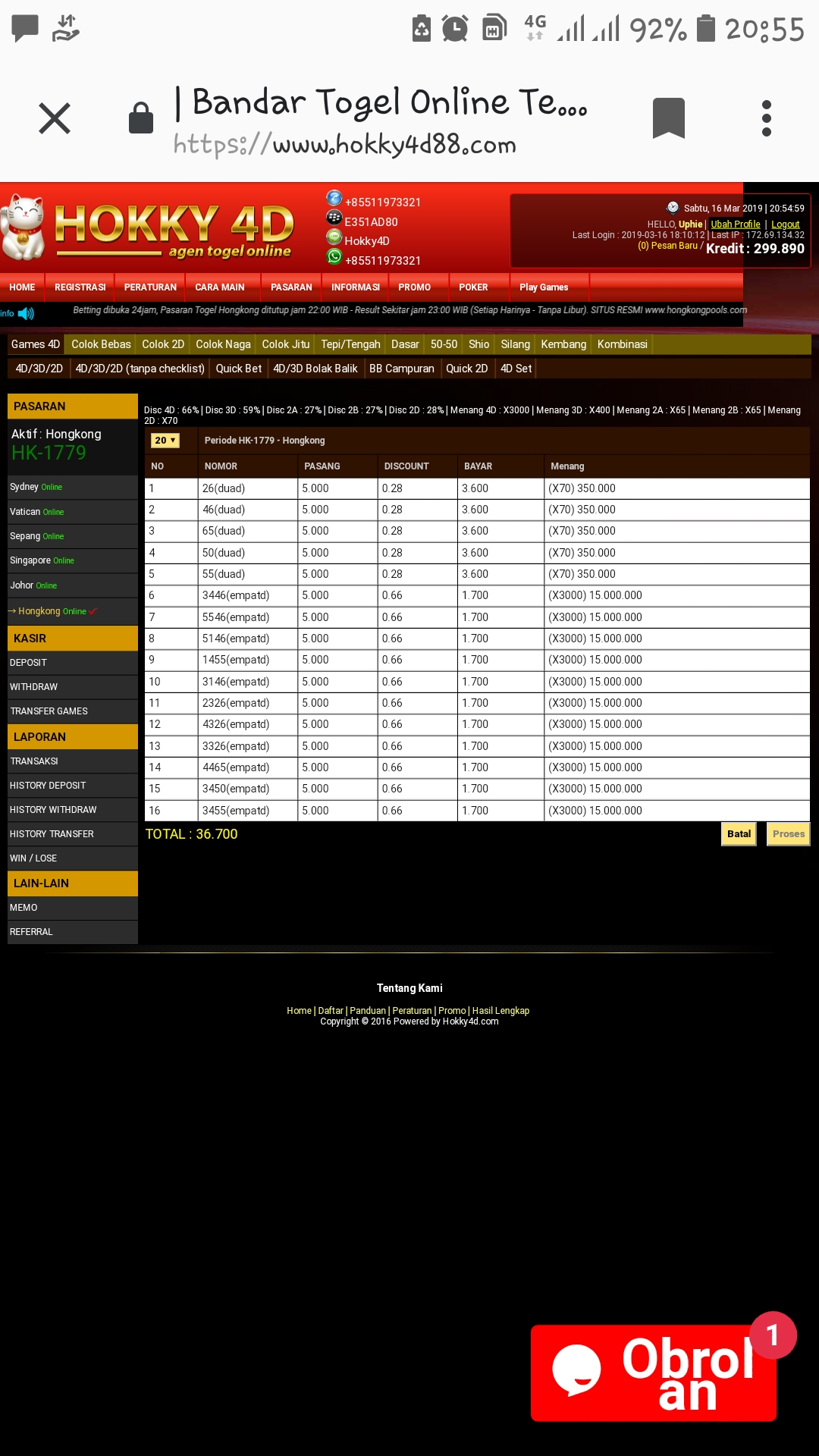The width and height of the screenshot is (819, 1456).
Task: Open HISTORY DEPOSIT report
Action: point(73,786)
